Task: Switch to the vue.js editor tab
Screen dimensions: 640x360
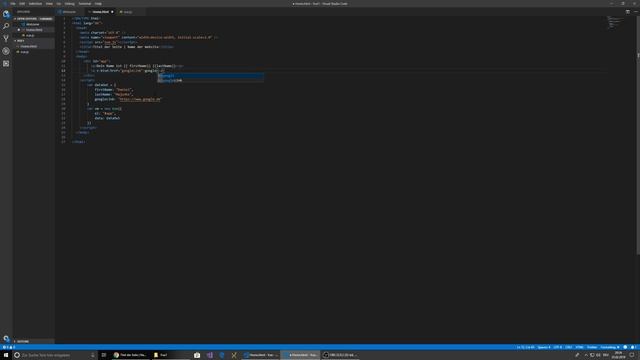Action: click(x=128, y=12)
